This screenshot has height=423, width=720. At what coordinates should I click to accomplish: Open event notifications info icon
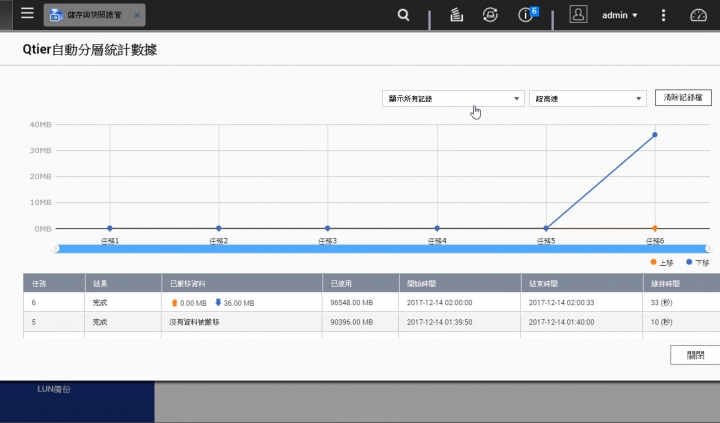coord(525,15)
